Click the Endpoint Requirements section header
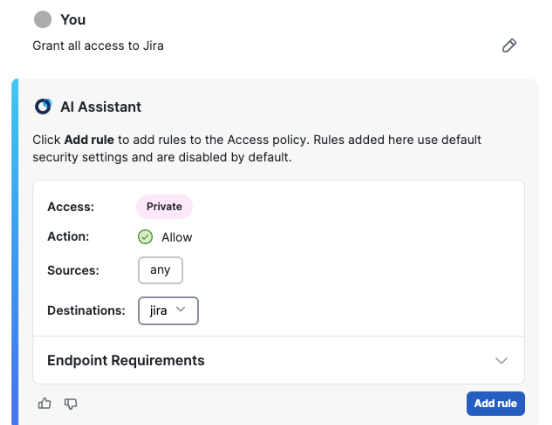This screenshot has width=552, height=425. [278, 360]
